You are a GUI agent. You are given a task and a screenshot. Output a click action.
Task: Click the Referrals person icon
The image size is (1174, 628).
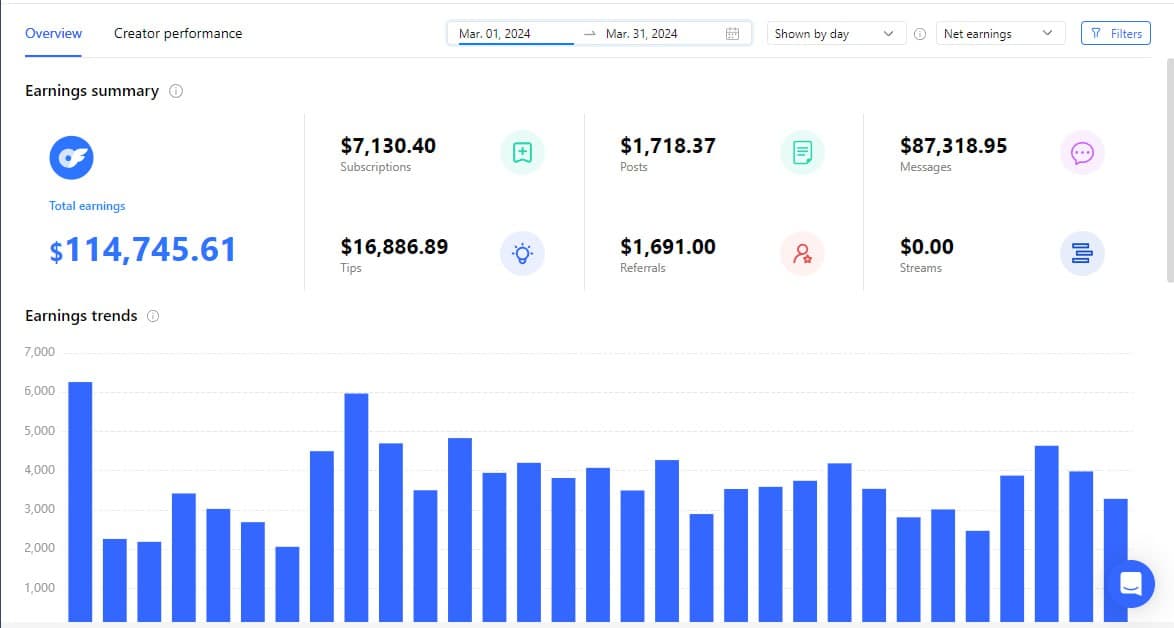tap(802, 254)
